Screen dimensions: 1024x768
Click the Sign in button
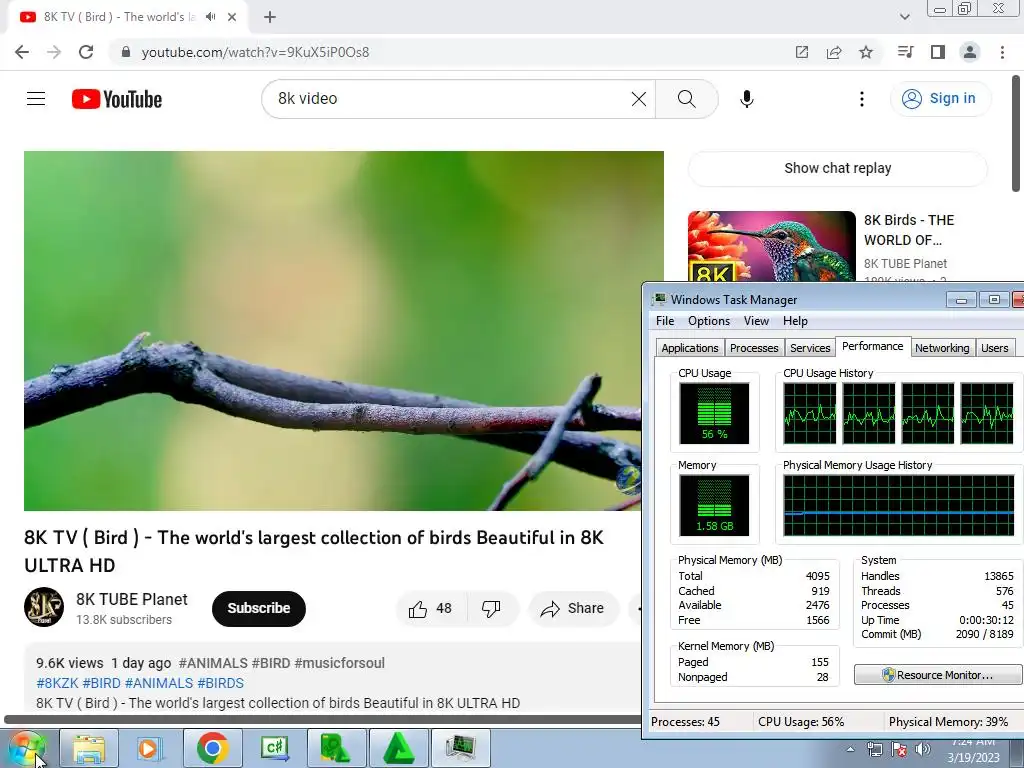[x=940, y=99]
